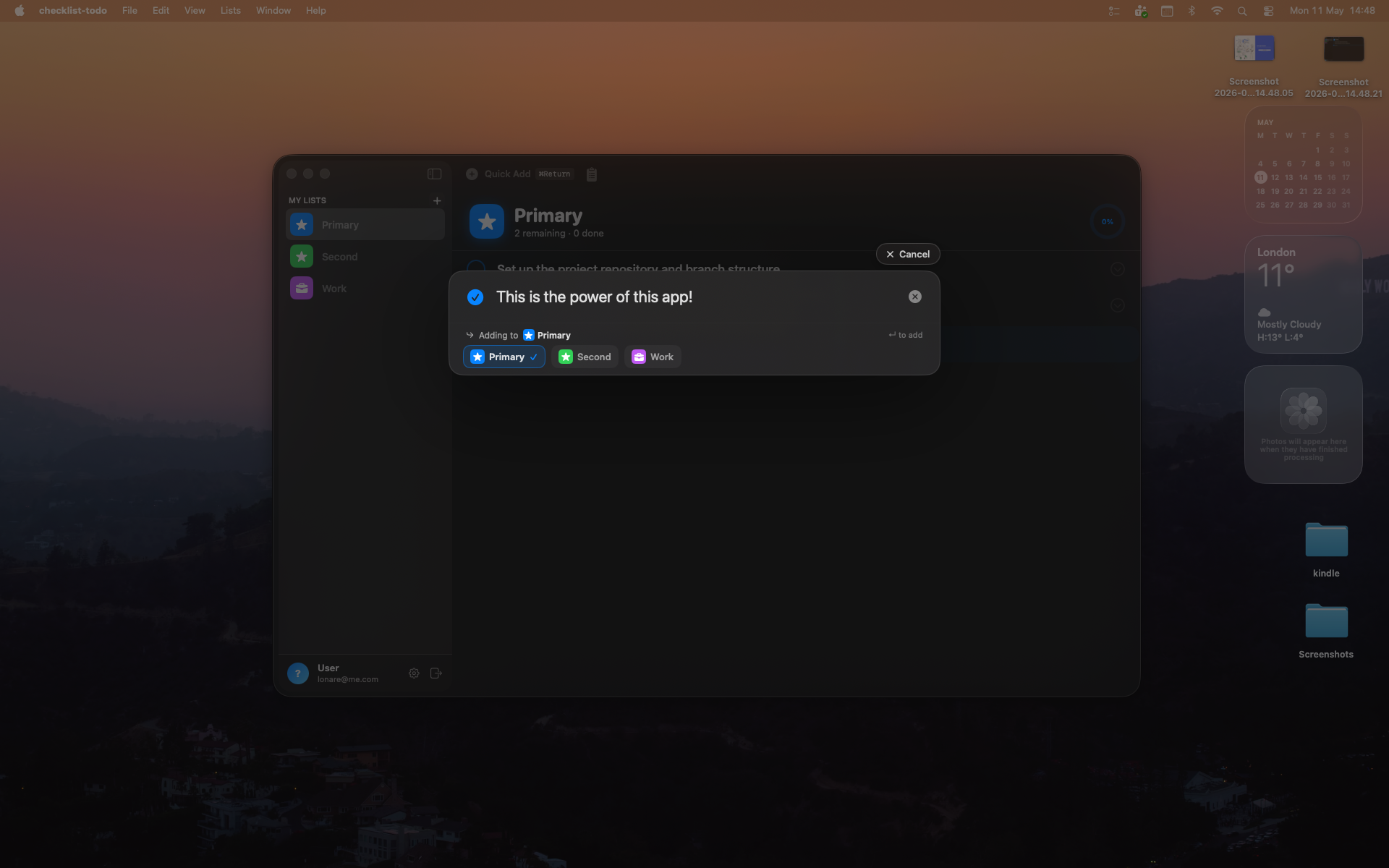Click the task text 'This is the power of this app!'
The height and width of the screenshot is (868, 1389).
coord(594,297)
